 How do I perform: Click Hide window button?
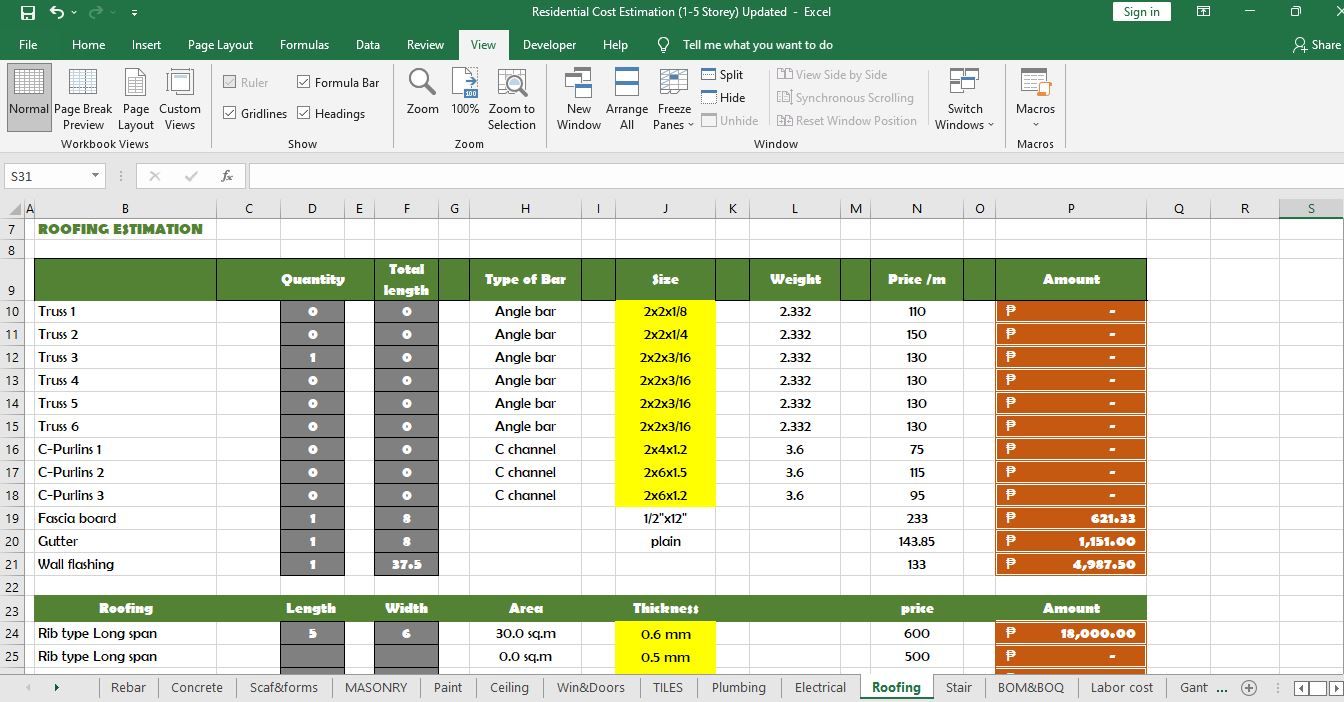723,97
